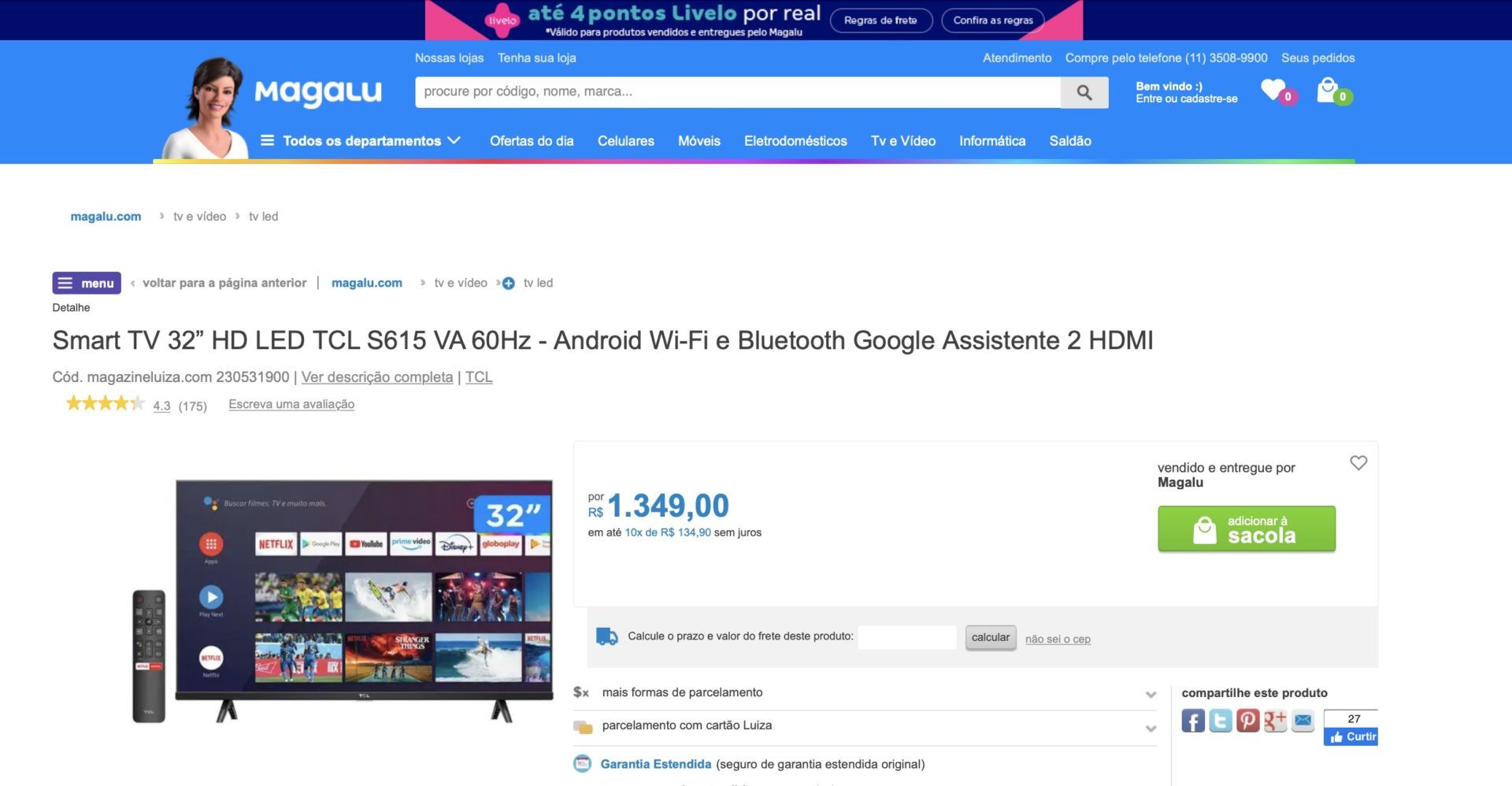Click top breadcrumb tv led
Screen dimensions: 1512x786
pos(263,216)
